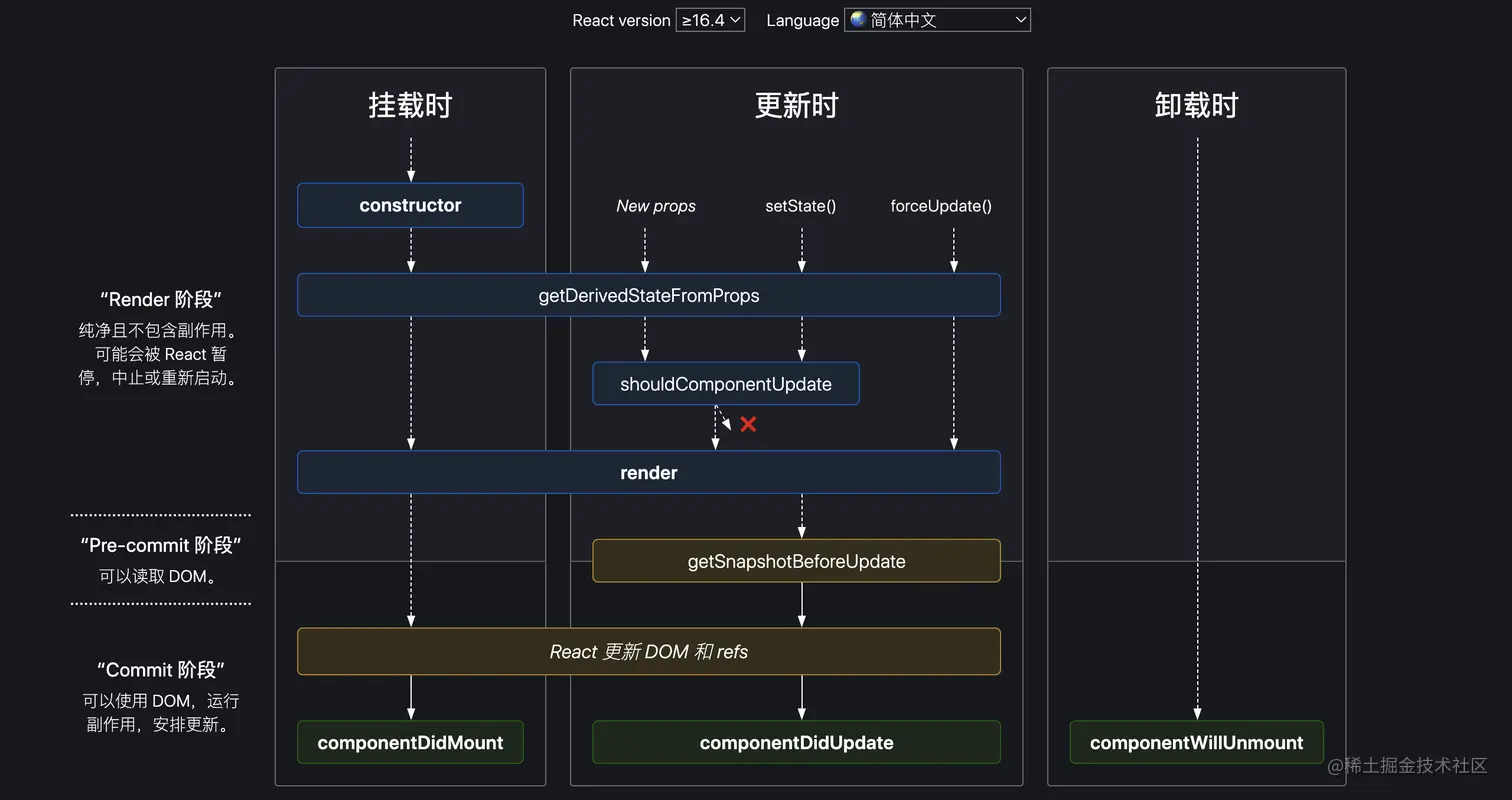This screenshot has width=1512, height=800.
Task: Click the forceUpdate() label
Action: click(x=941, y=206)
